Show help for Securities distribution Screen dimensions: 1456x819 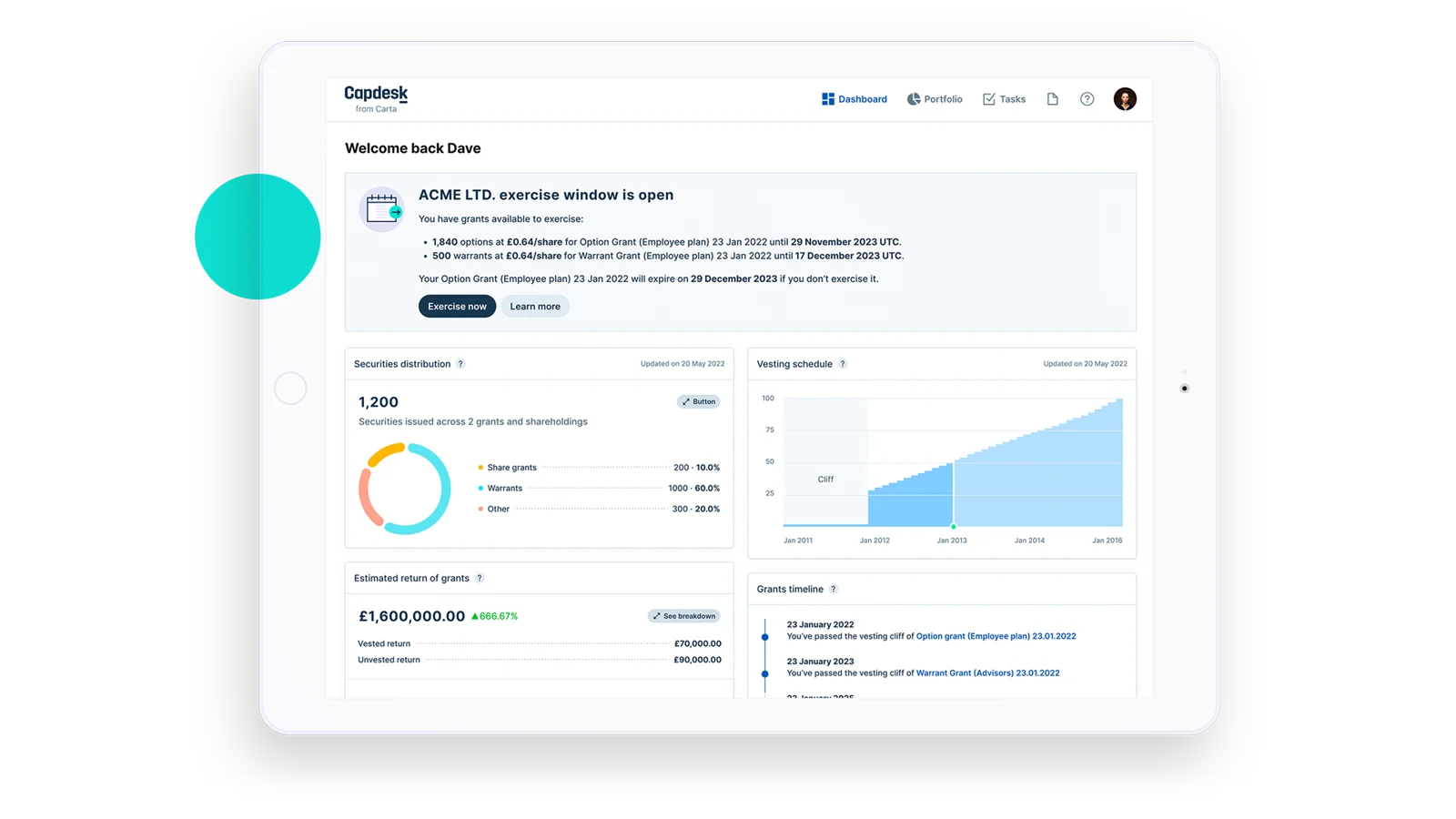pyautogui.click(x=460, y=364)
